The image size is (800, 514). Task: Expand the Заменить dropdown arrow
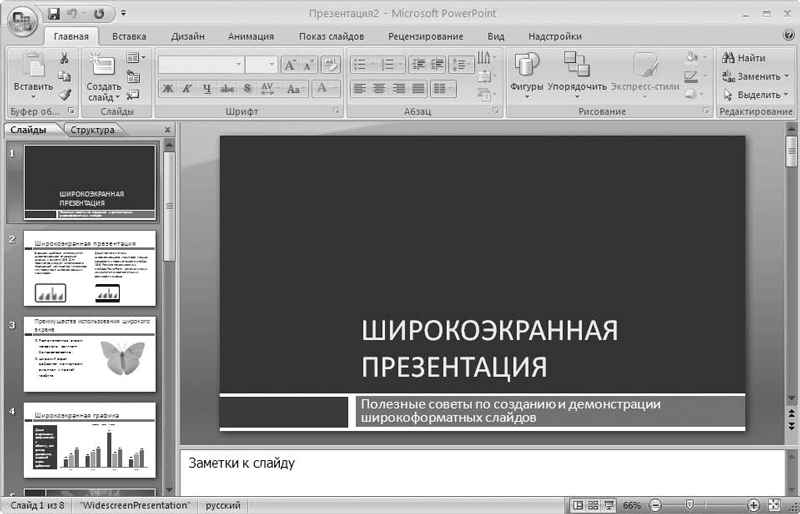(788, 76)
